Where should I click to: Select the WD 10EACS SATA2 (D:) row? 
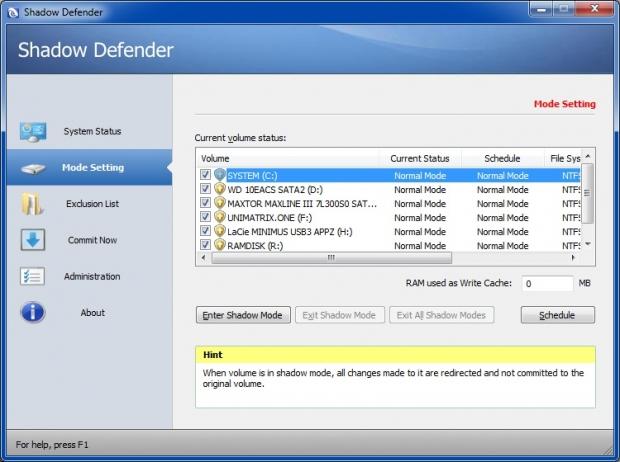pos(388,189)
